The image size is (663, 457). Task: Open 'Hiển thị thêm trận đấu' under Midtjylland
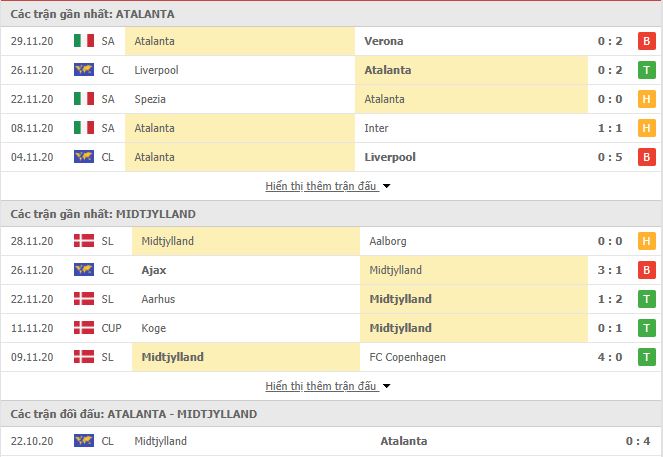pyautogui.click(x=321, y=386)
